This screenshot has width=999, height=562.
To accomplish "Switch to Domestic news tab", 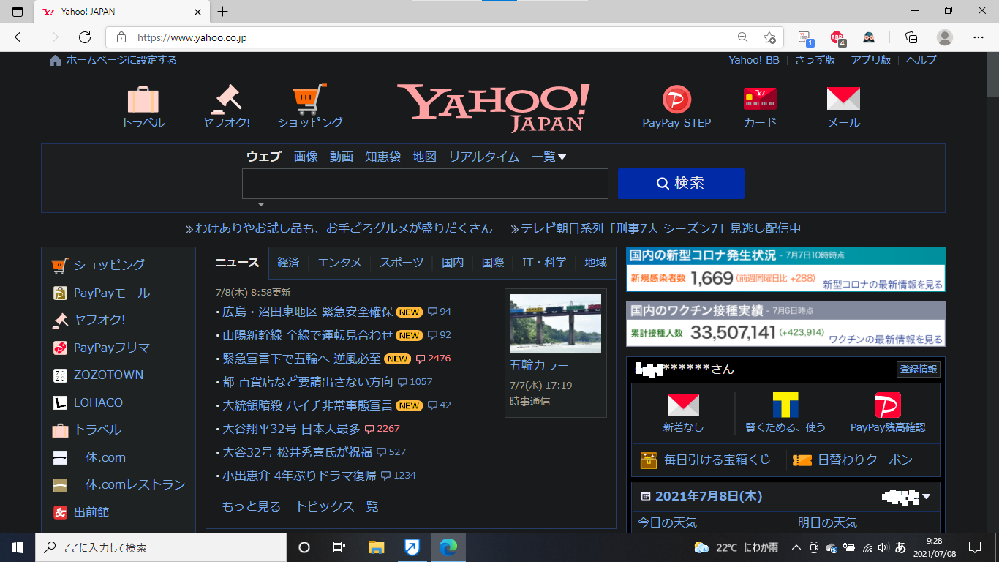I will coord(452,263).
